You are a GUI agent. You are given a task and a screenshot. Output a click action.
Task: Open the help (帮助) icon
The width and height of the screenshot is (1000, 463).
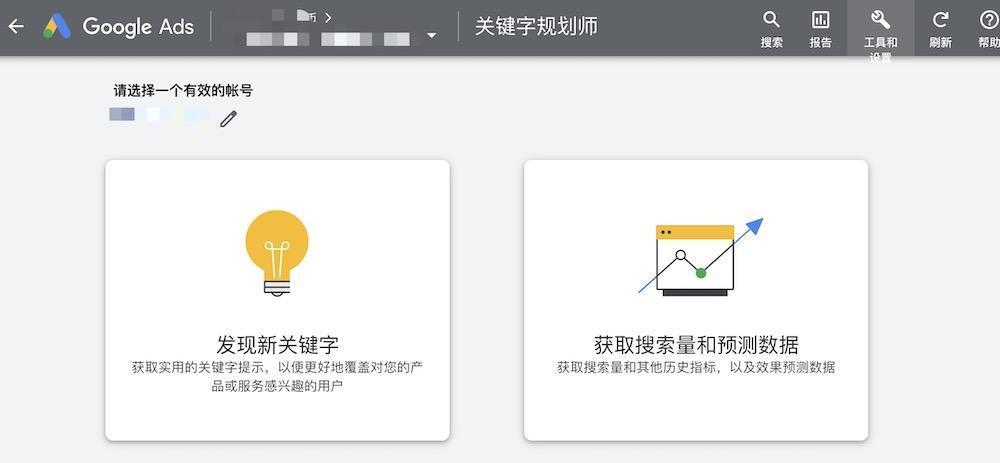(989, 28)
